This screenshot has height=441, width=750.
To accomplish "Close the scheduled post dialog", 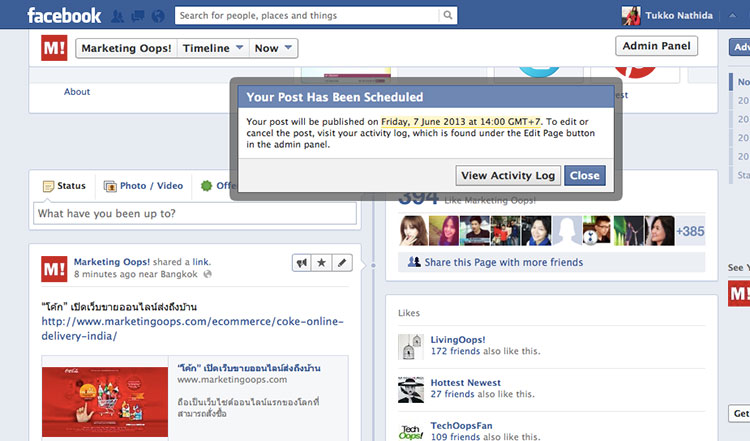I will [x=585, y=176].
